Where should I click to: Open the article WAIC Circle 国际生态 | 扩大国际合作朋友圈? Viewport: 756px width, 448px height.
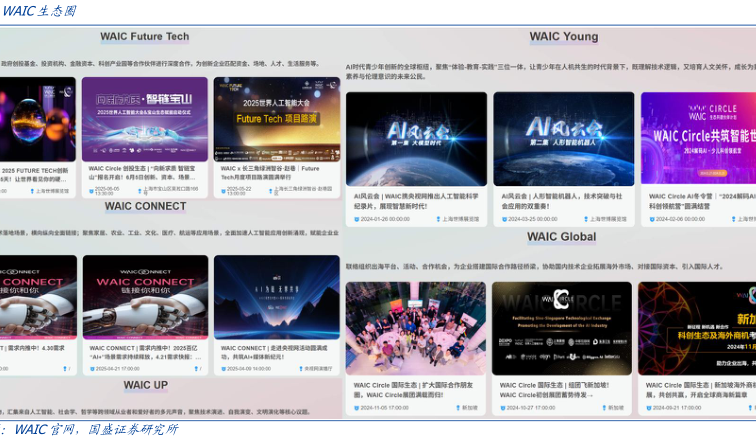[413, 390]
